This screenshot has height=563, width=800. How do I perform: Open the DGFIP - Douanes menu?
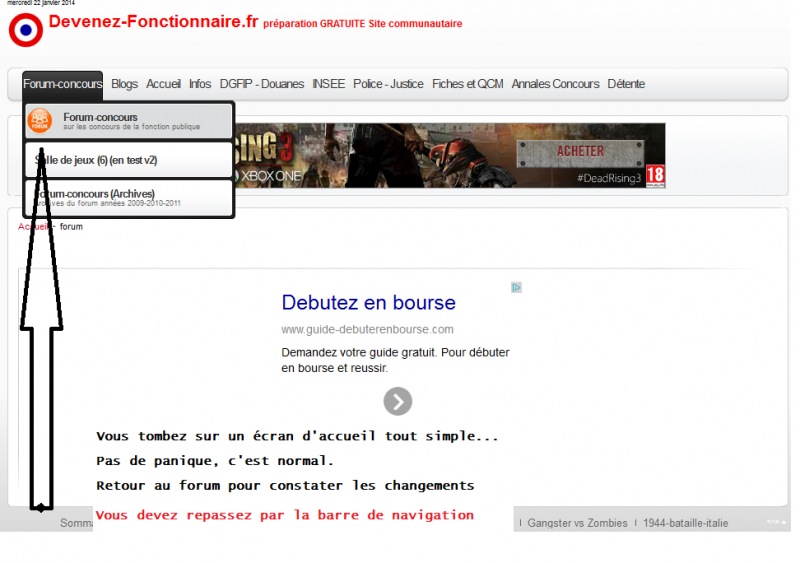[261, 84]
